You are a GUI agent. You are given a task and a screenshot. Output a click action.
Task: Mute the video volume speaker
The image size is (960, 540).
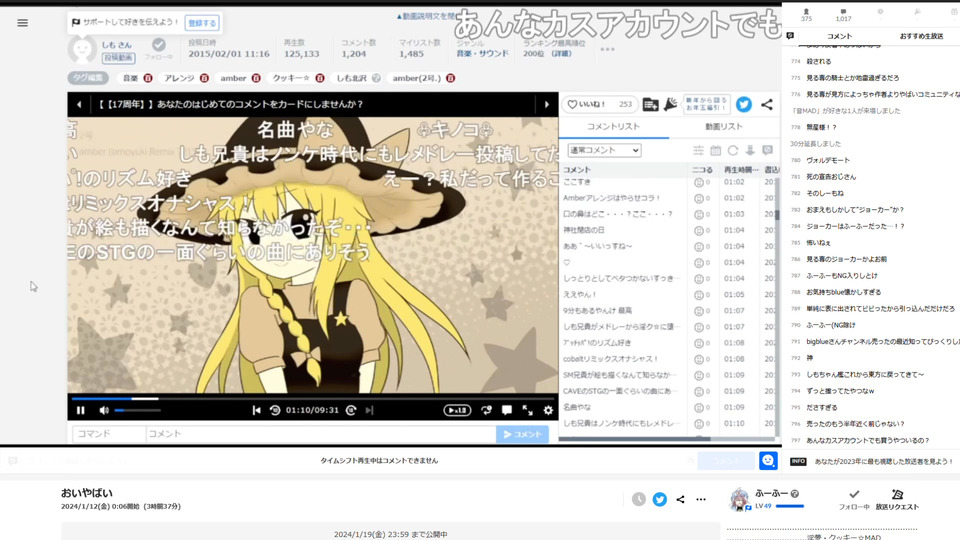(104, 410)
